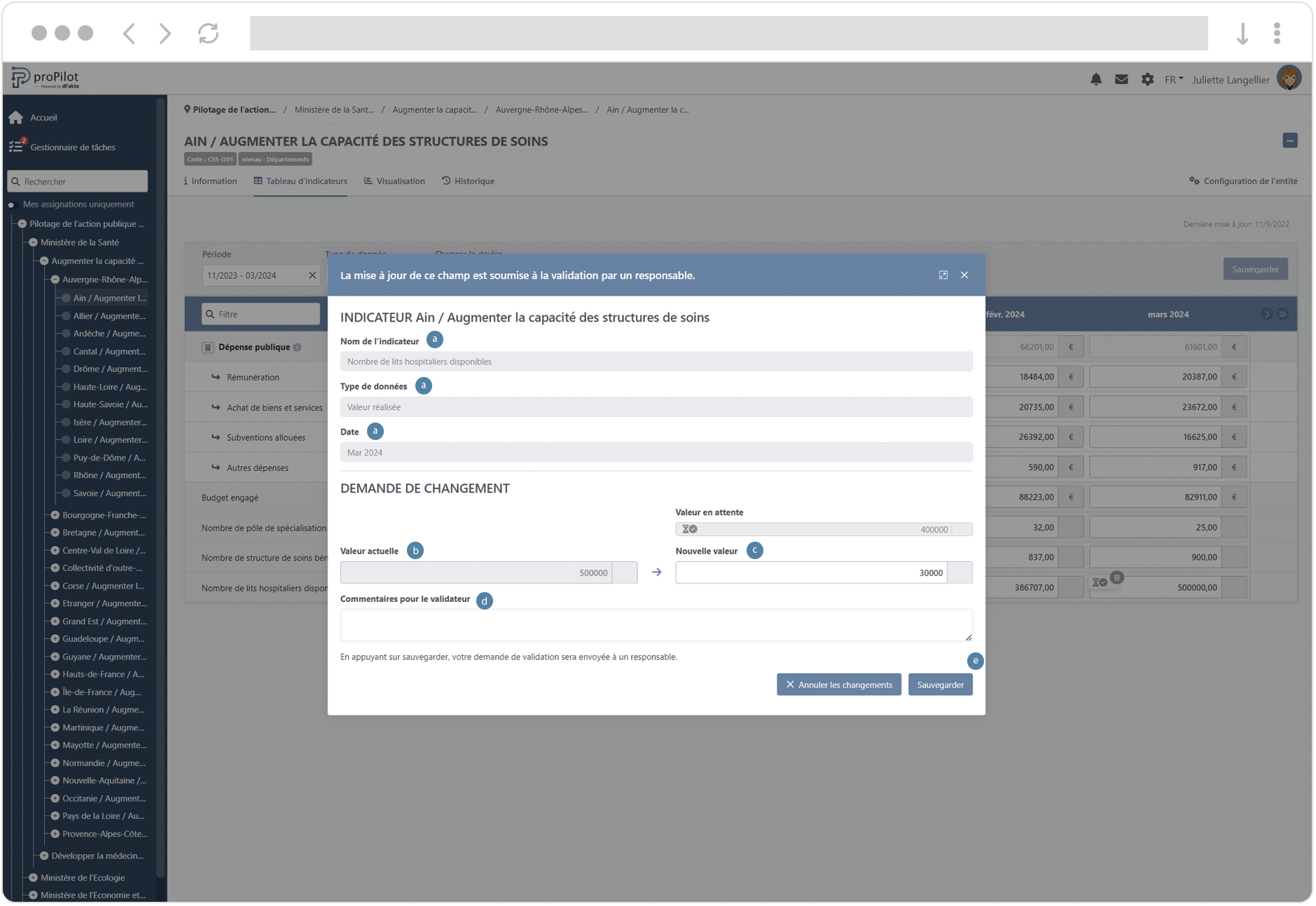1316x906 pixels.
Task: Clear the 11/2023 - 03/2024 period filter
Action: (312, 275)
